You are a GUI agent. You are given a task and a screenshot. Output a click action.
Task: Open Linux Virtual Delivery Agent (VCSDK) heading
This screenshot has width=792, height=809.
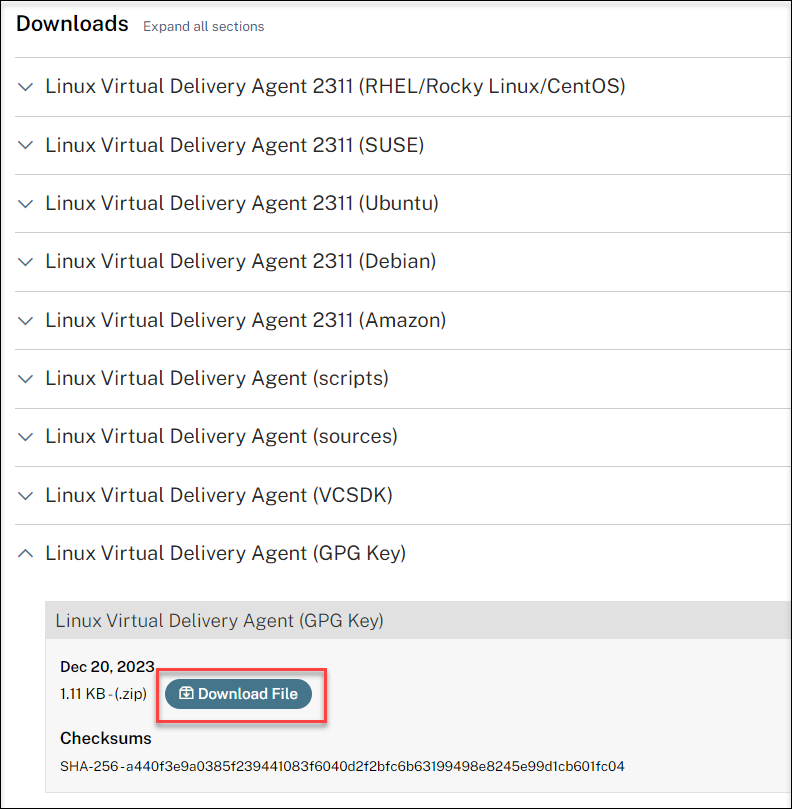point(219,495)
